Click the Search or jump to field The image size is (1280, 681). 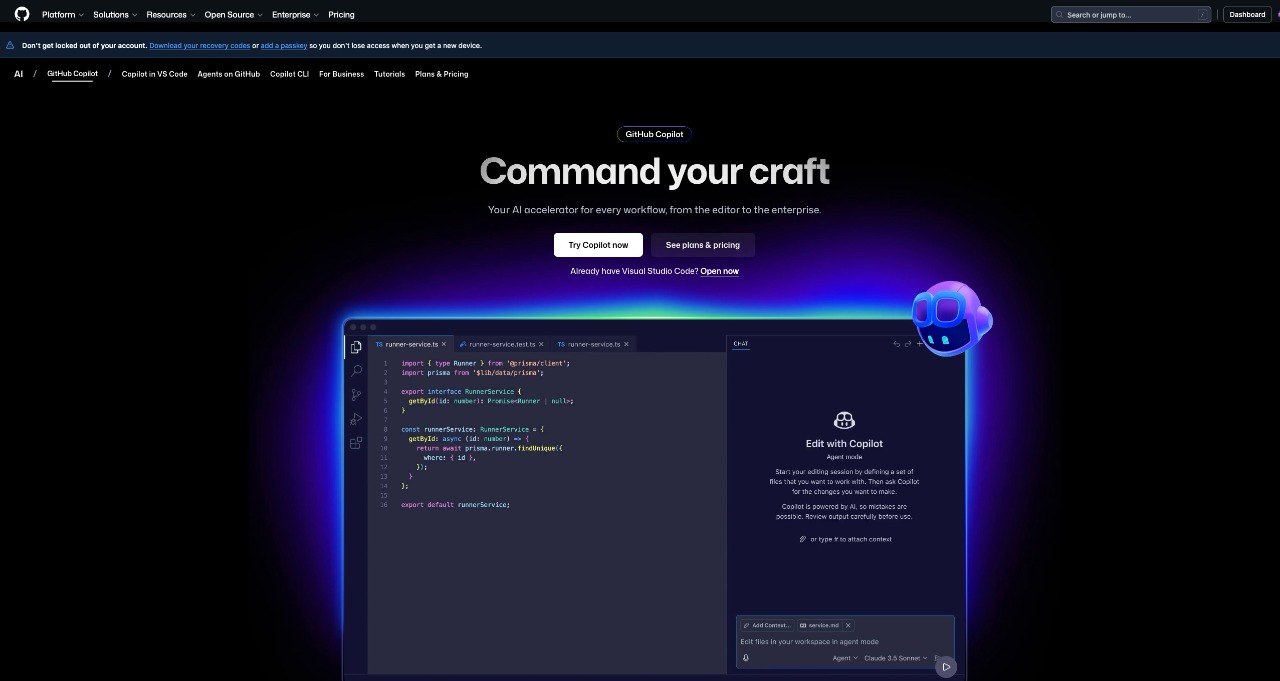tap(1130, 14)
